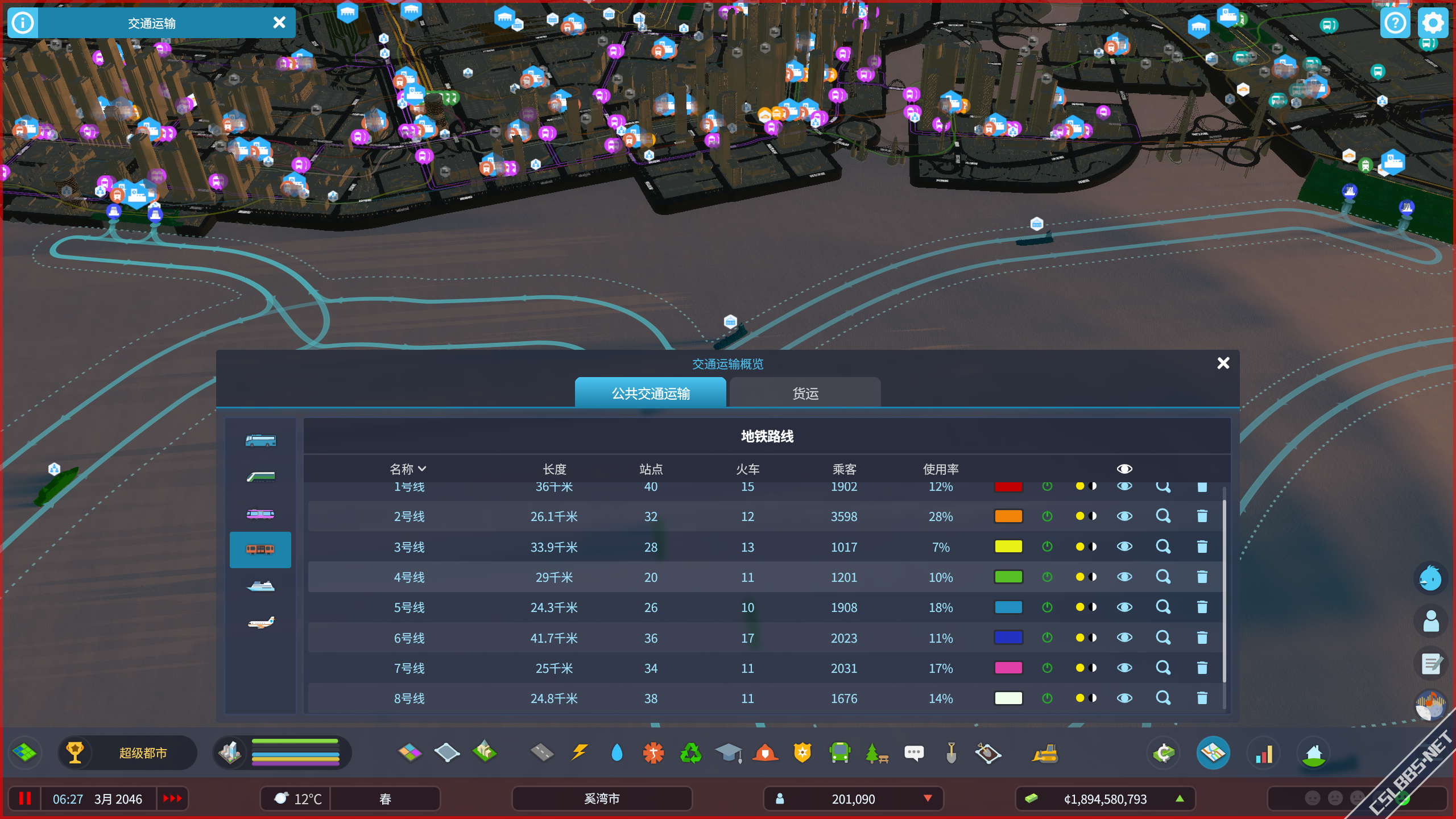Open the citizen info person icon
1456x819 pixels.
1430,621
